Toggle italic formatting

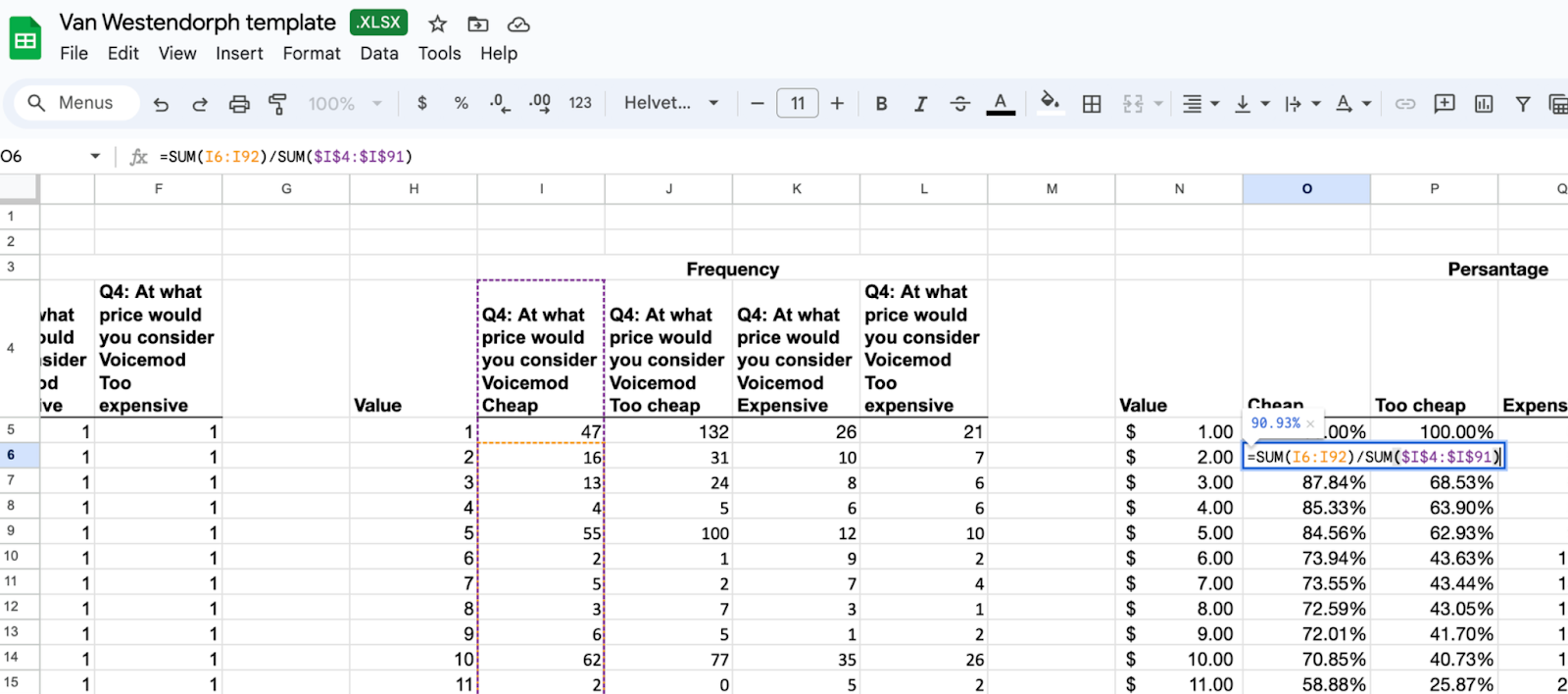920,104
